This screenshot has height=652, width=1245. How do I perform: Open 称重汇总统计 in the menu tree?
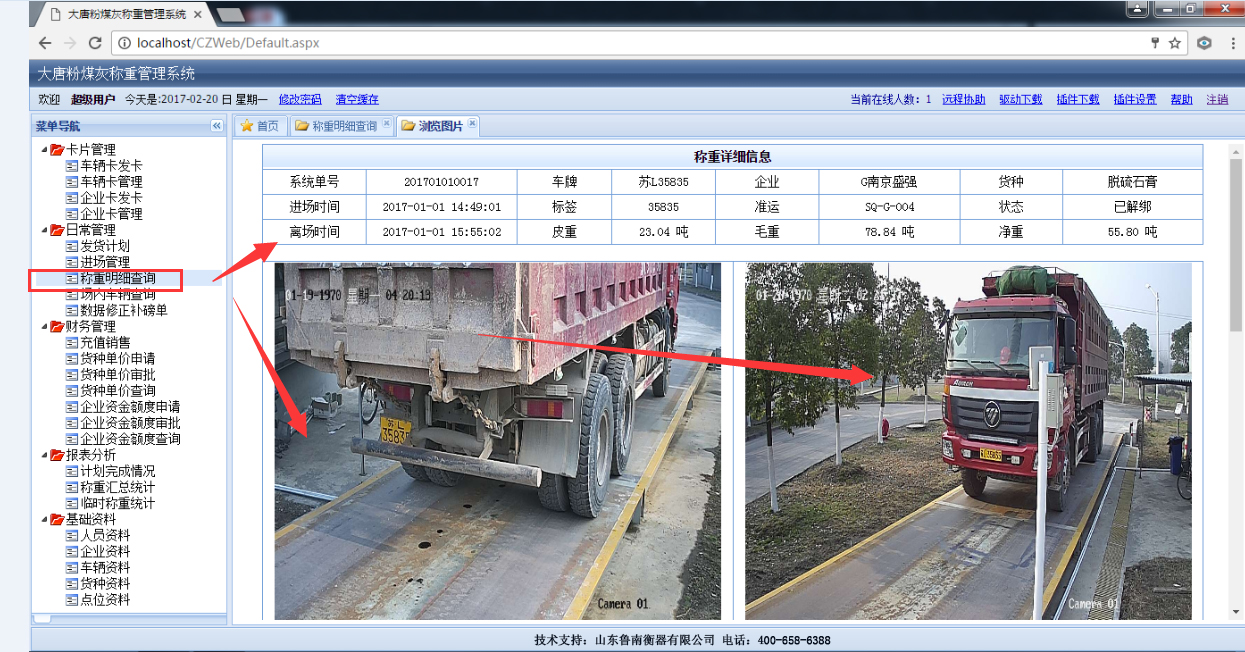click(118, 487)
